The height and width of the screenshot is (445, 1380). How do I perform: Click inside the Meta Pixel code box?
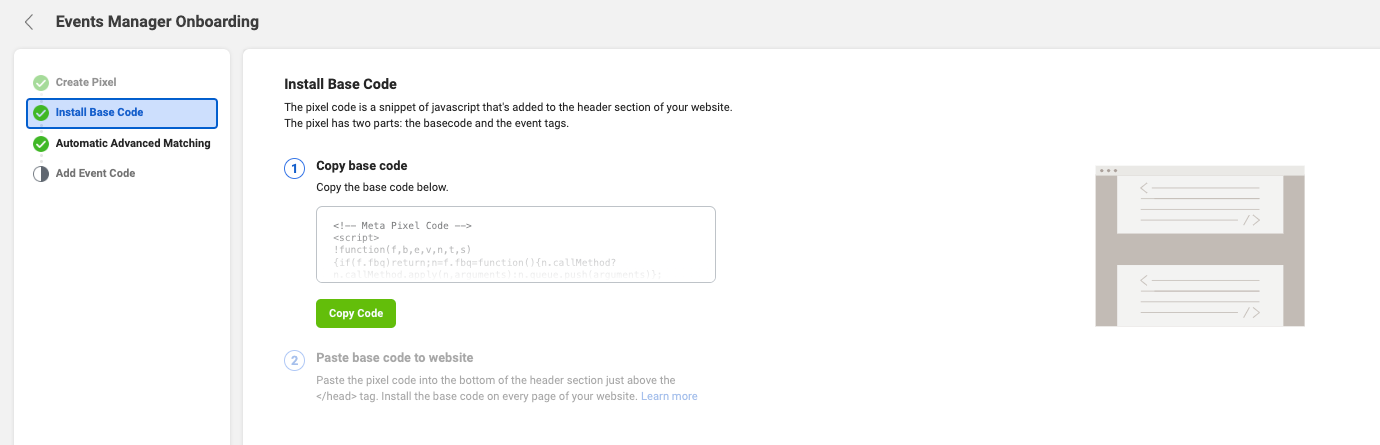515,245
